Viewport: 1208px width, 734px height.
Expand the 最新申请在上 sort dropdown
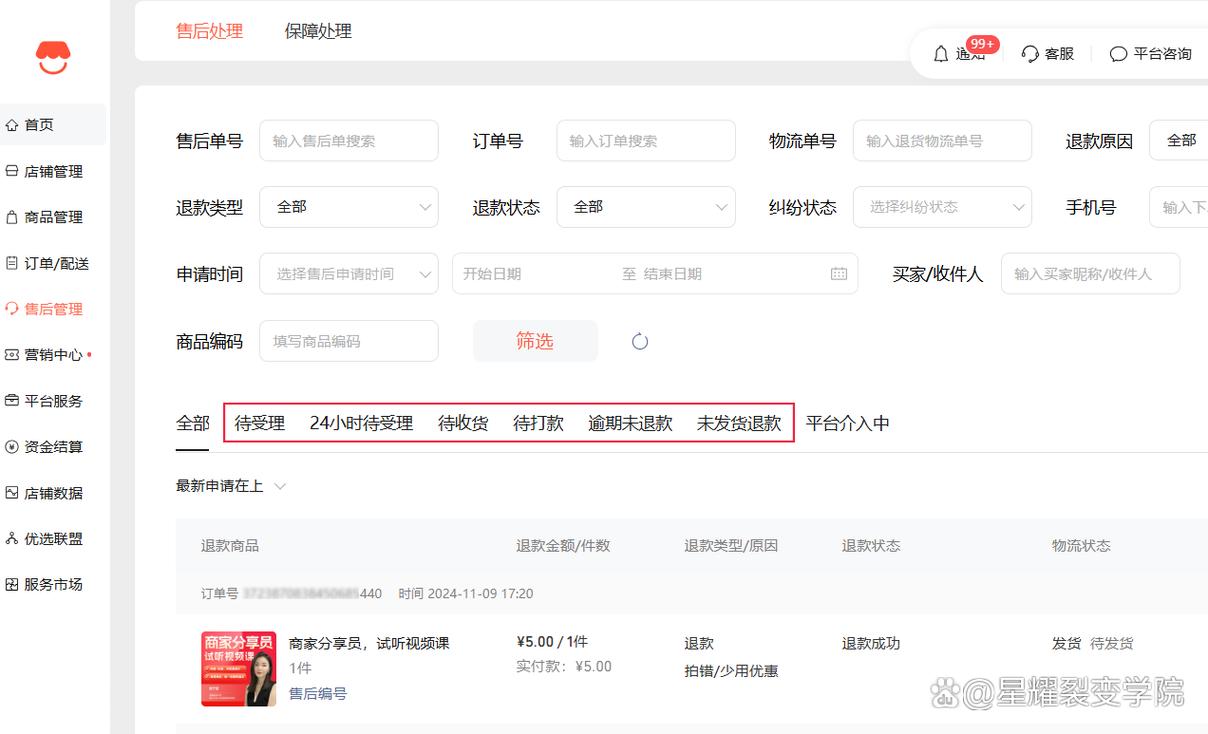[x=231, y=486]
